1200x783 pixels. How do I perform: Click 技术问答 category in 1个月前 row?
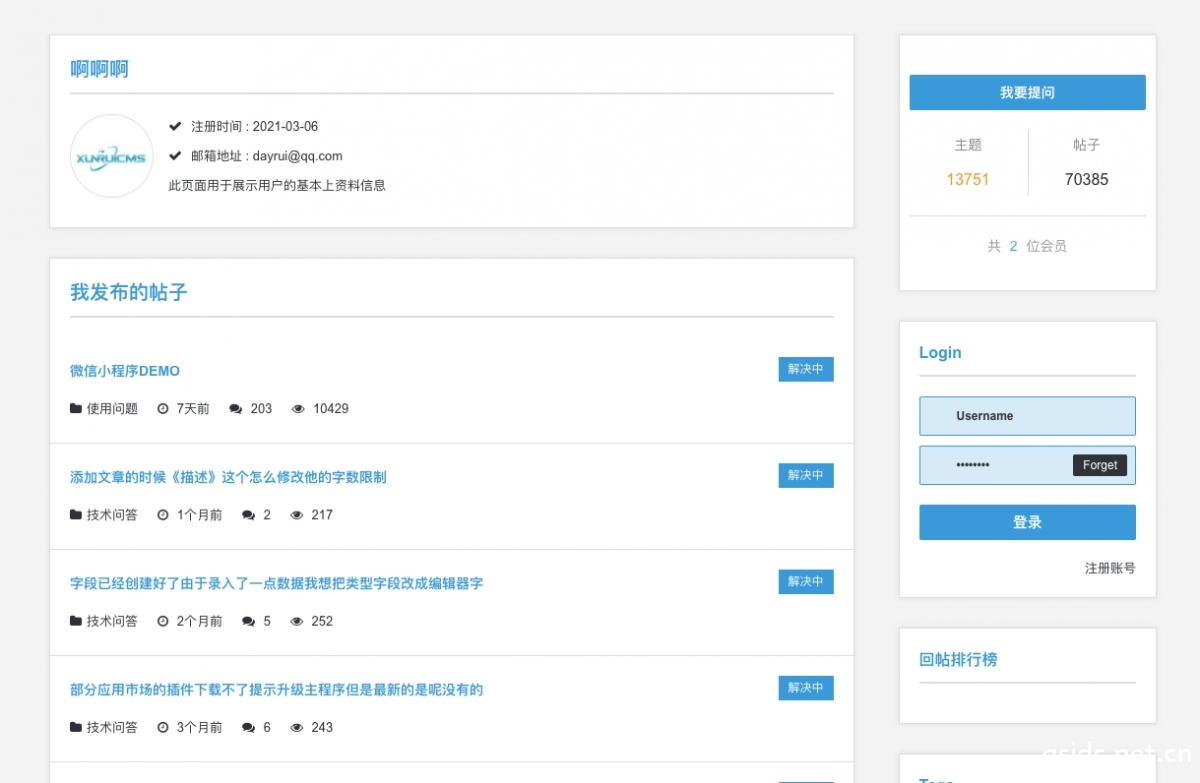click(x=112, y=515)
